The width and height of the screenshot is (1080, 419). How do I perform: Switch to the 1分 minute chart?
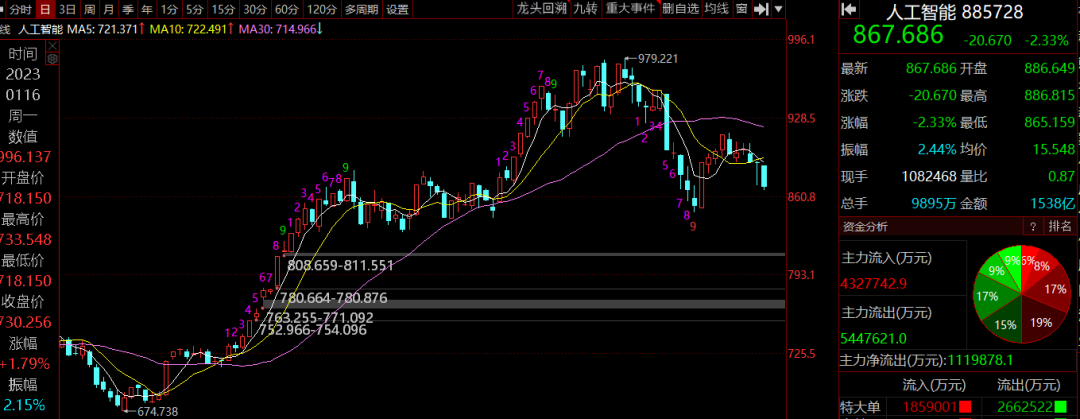click(169, 9)
